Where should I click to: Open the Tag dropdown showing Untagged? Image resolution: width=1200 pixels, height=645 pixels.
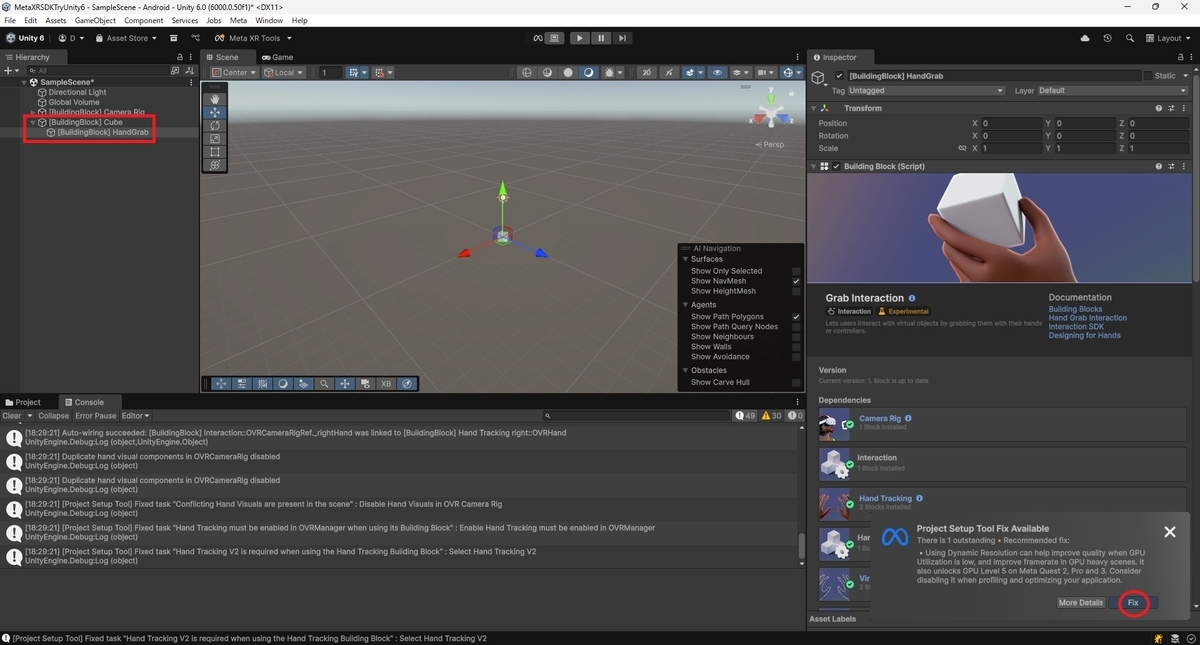[x=925, y=90]
